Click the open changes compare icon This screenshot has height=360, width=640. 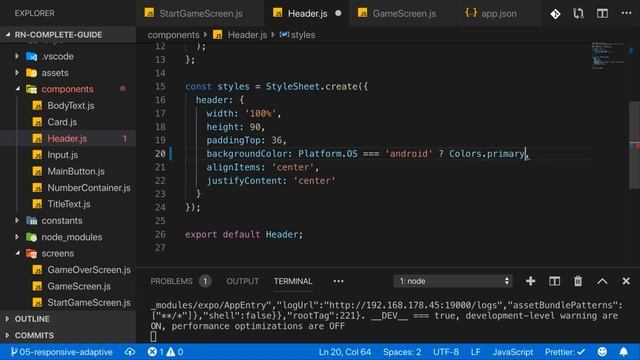pyautogui.click(x=578, y=14)
